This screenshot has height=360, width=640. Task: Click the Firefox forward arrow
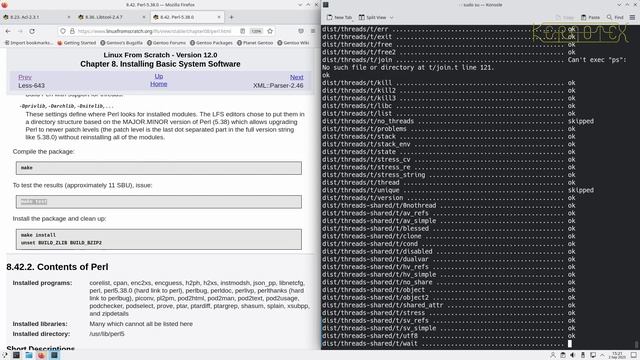point(20,31)
